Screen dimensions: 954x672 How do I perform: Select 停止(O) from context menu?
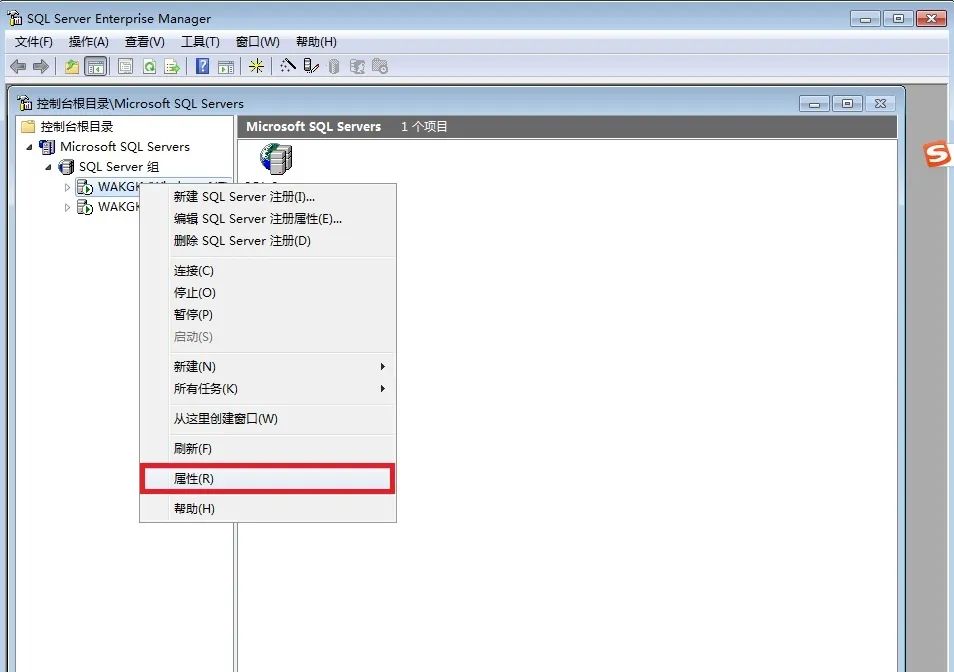coord(268,293)
